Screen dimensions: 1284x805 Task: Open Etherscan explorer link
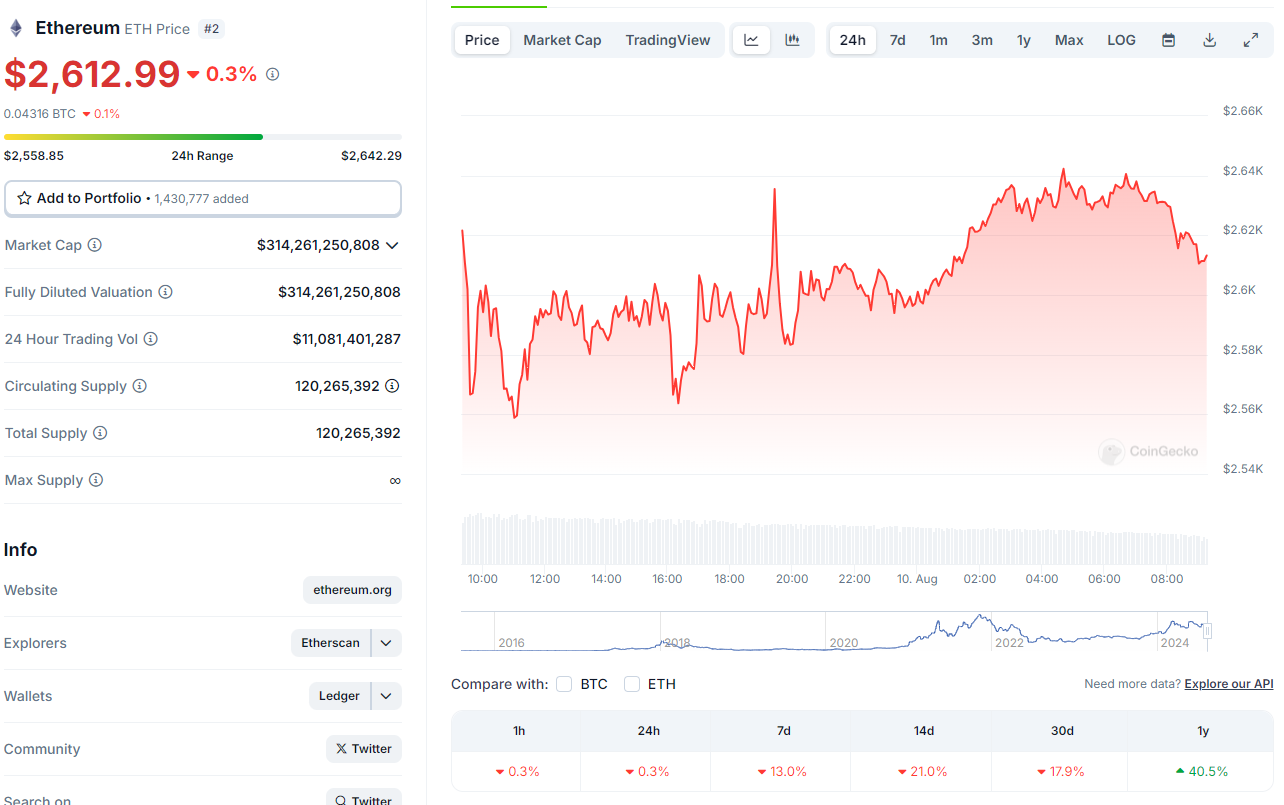[330, 643]
